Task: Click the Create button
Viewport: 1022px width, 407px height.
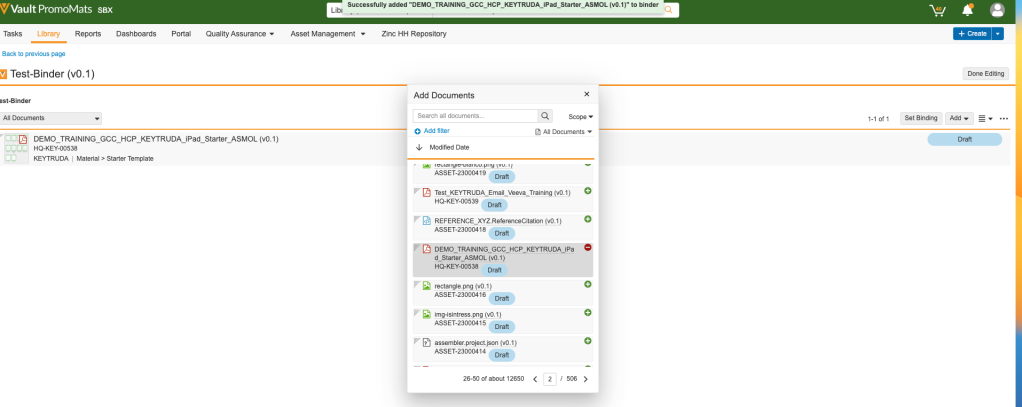Action: (x=972, y=33)
